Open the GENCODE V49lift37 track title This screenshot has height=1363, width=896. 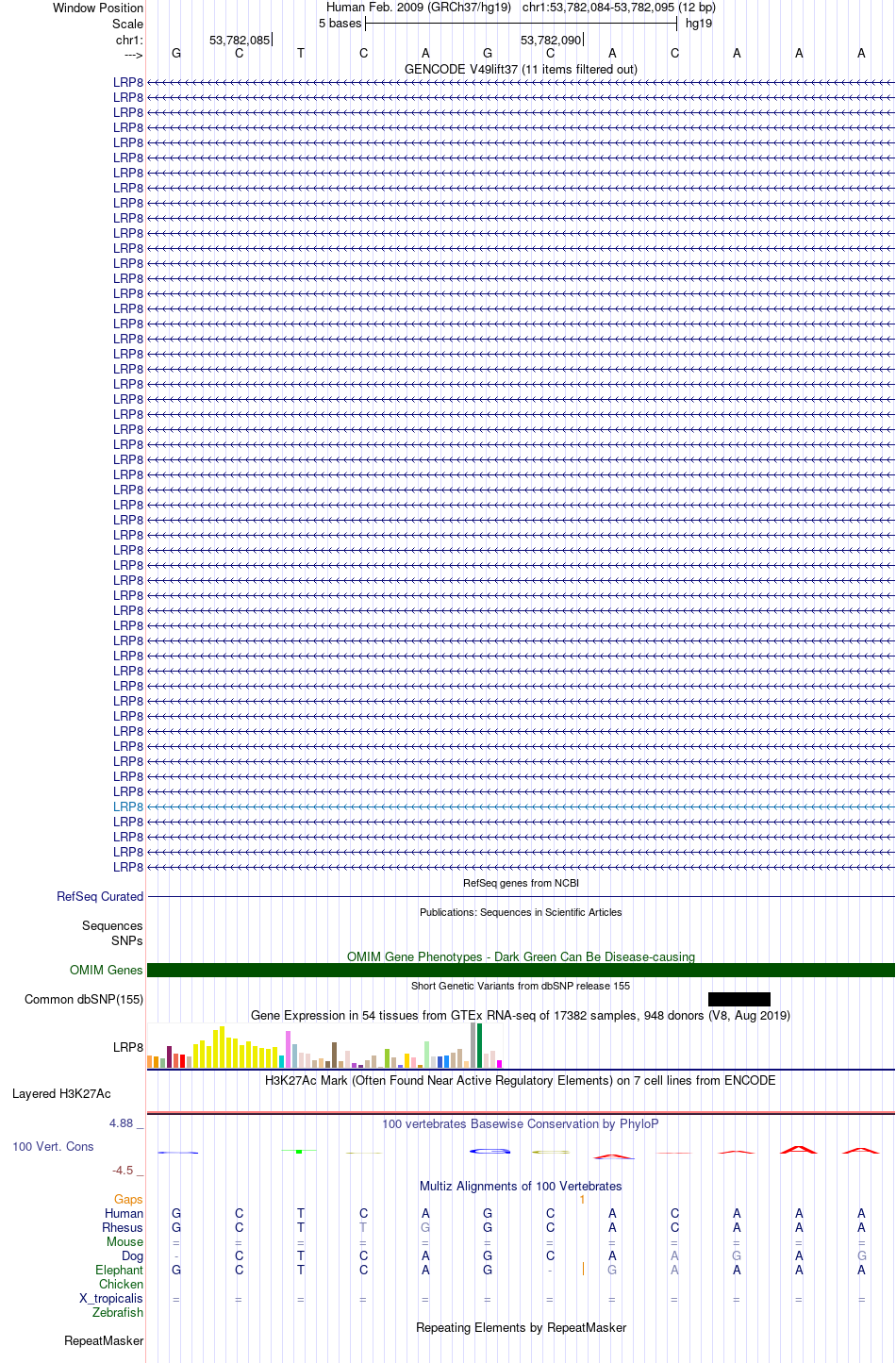[521, 69]
